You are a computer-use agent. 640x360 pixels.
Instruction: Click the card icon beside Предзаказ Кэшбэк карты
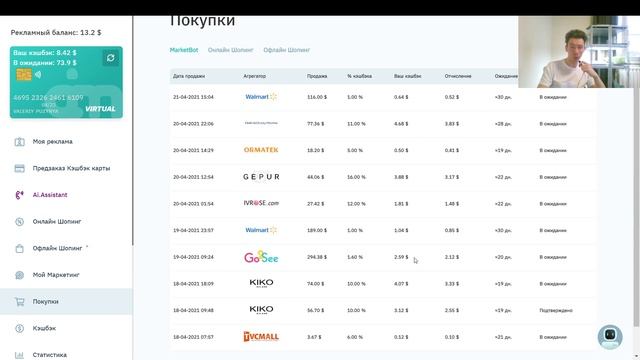(20, 168)
